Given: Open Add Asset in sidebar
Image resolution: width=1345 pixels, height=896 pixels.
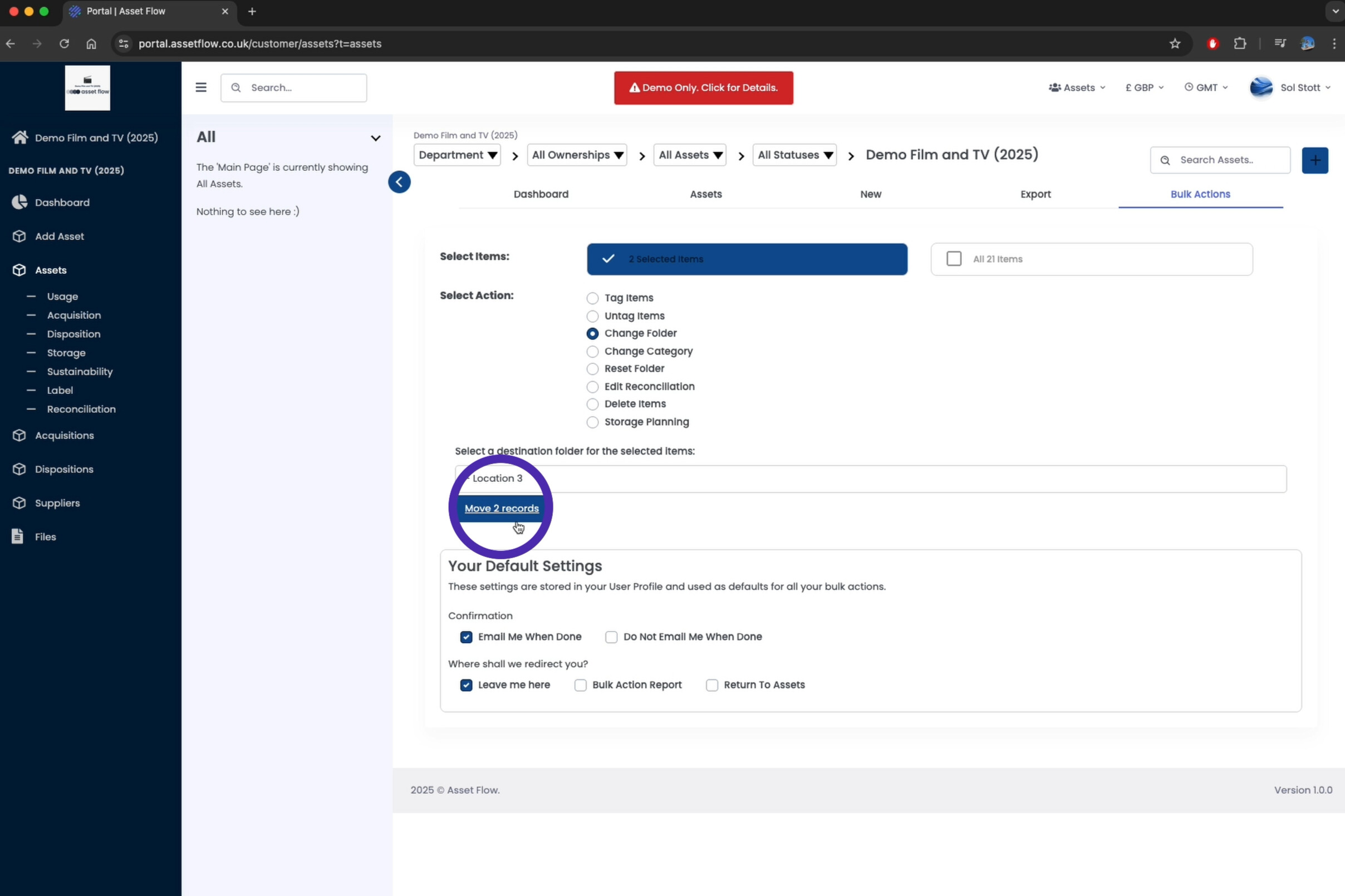Looking at the screenshot, I should (x=60, y=236).
